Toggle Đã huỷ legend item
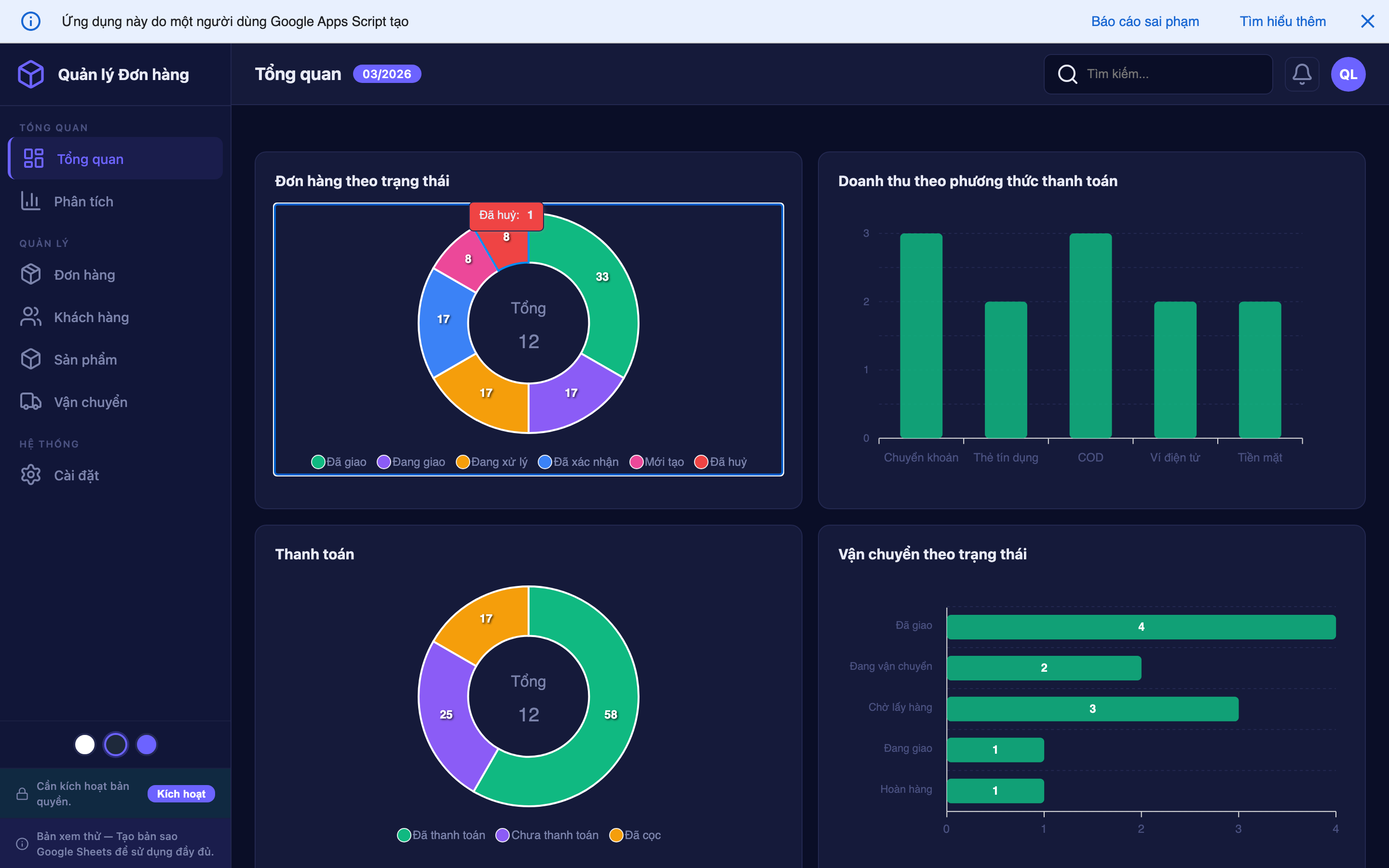Image resolution: width=1389 pixels, height=868 pixels. (x=721, y=461)
